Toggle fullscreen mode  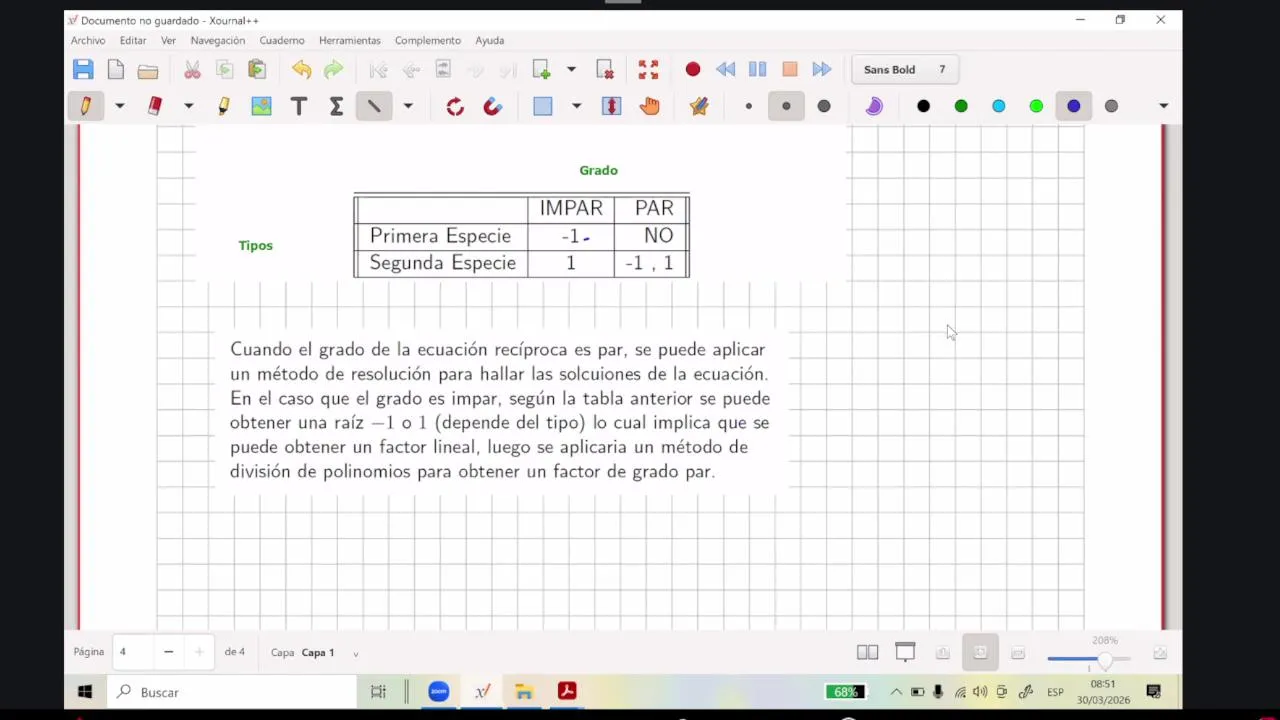[x=648, y=70]
